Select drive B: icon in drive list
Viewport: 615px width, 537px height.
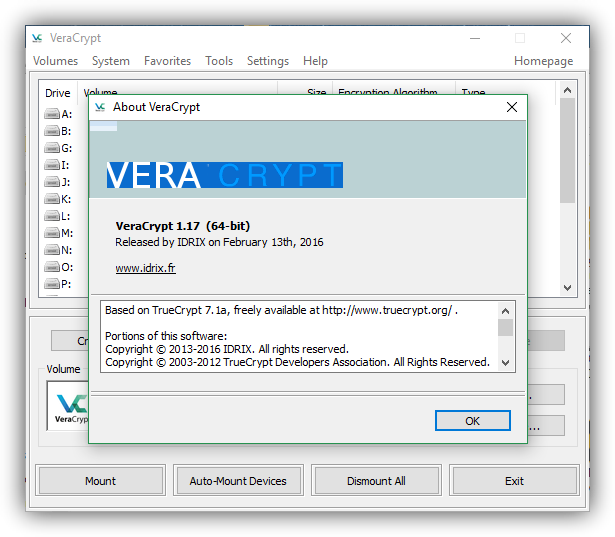[52, 131]
